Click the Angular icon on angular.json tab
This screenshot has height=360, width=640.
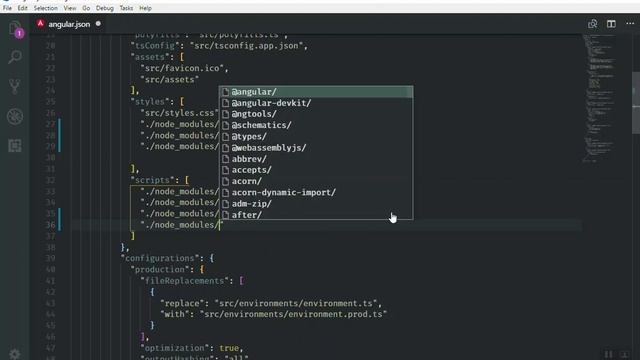(x=40, y=24)
